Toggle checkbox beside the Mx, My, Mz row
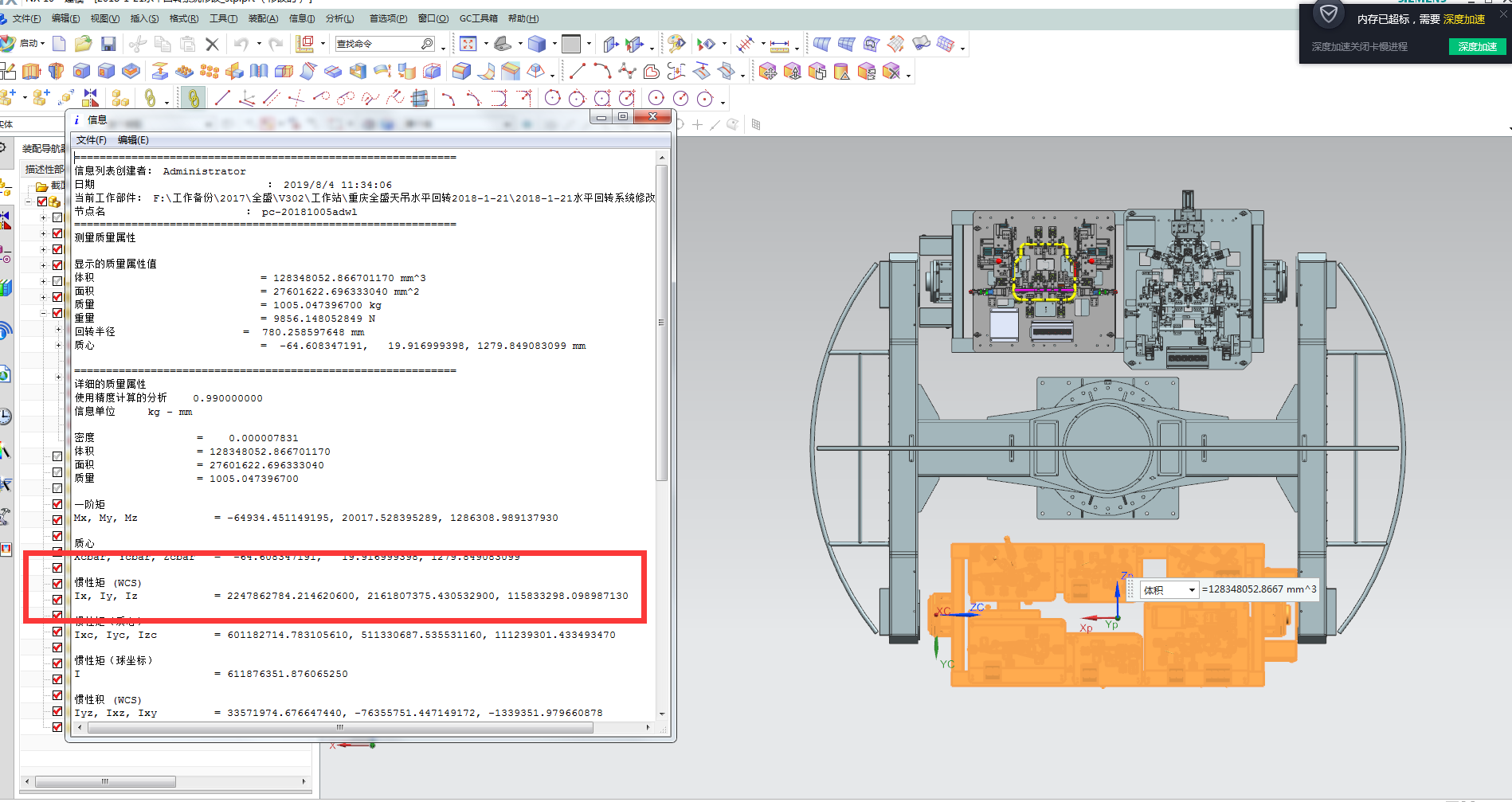The height and width of the screenshot is (802, 1512). point(57,520)
